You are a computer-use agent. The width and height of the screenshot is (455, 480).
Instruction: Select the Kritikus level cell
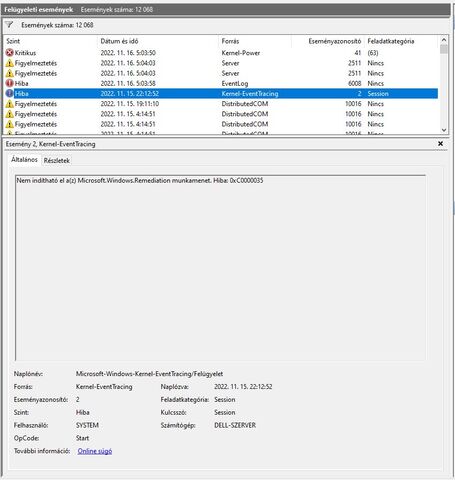(x=25, y=53)
